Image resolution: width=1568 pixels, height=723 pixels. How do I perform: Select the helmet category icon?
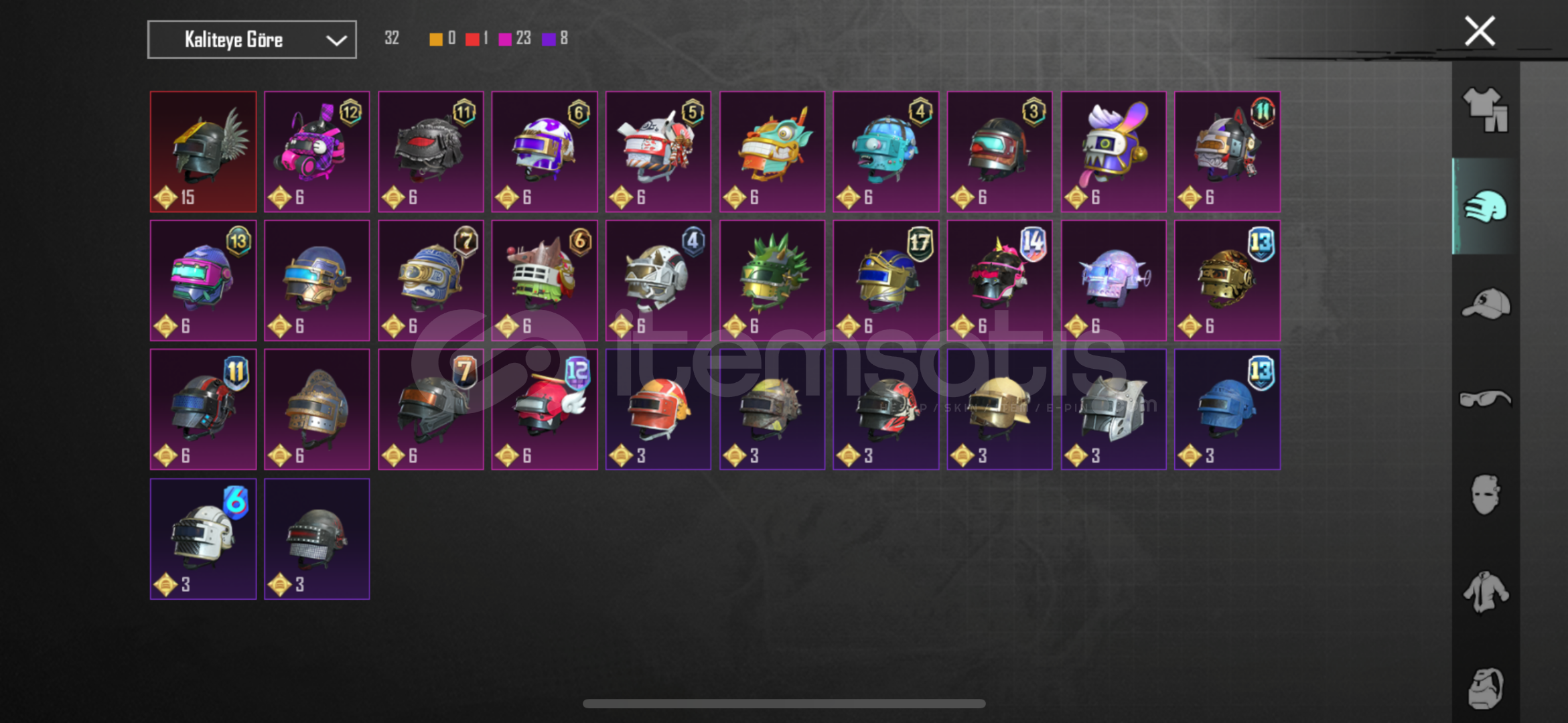tap(1486, 206)
